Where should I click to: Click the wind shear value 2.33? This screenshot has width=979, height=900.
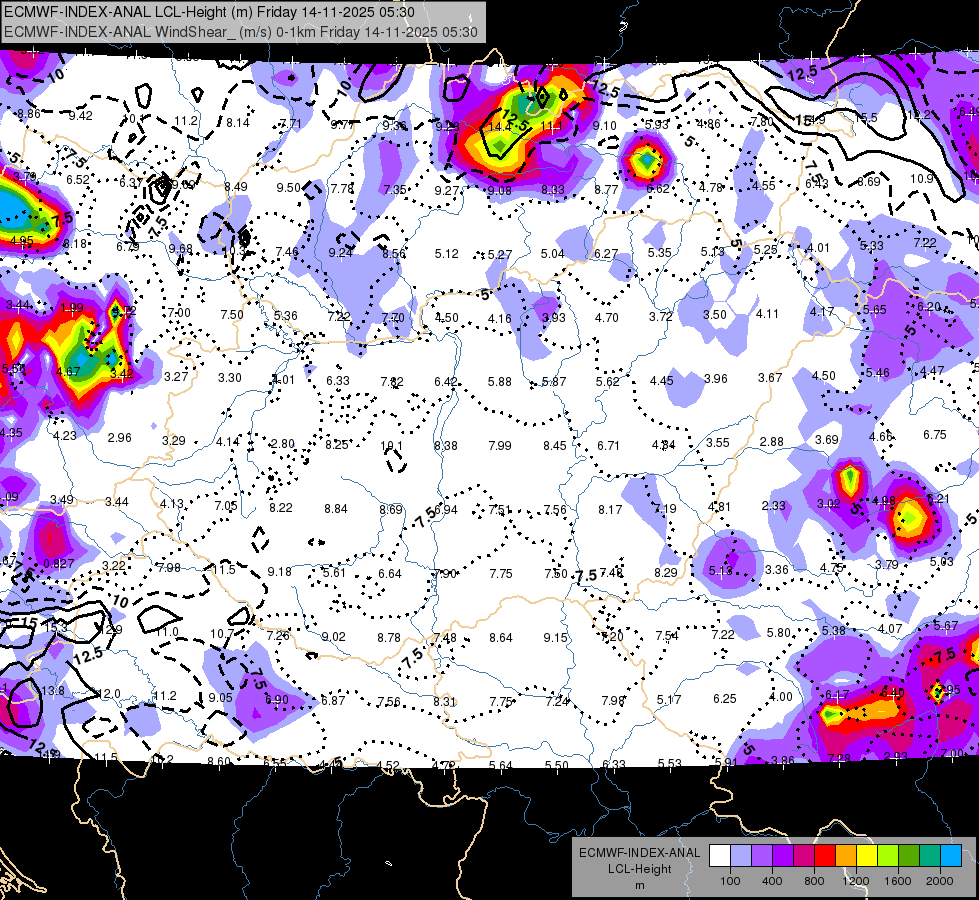774,505
